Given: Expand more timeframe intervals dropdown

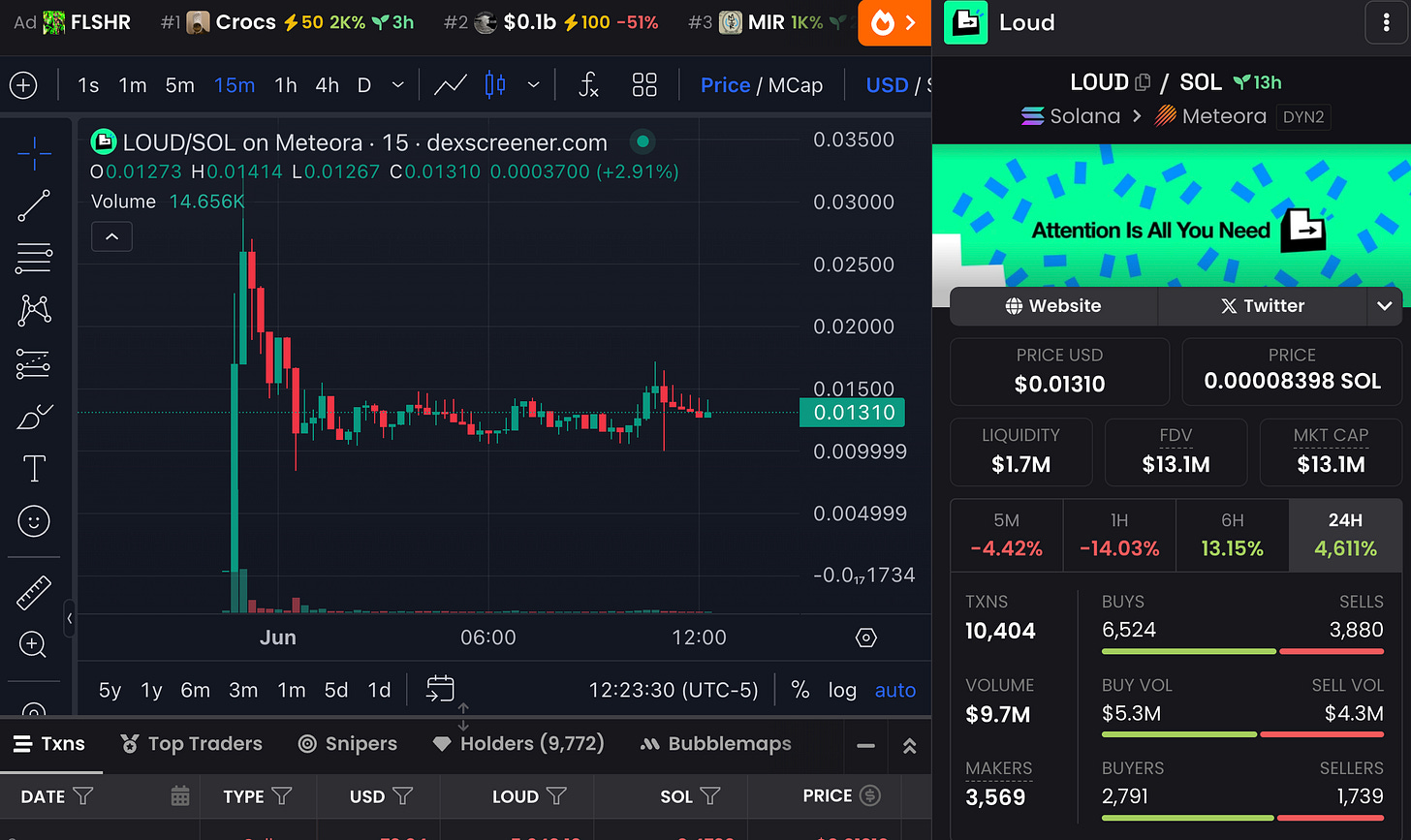Looking at the screenshot, I should point(397,85).
